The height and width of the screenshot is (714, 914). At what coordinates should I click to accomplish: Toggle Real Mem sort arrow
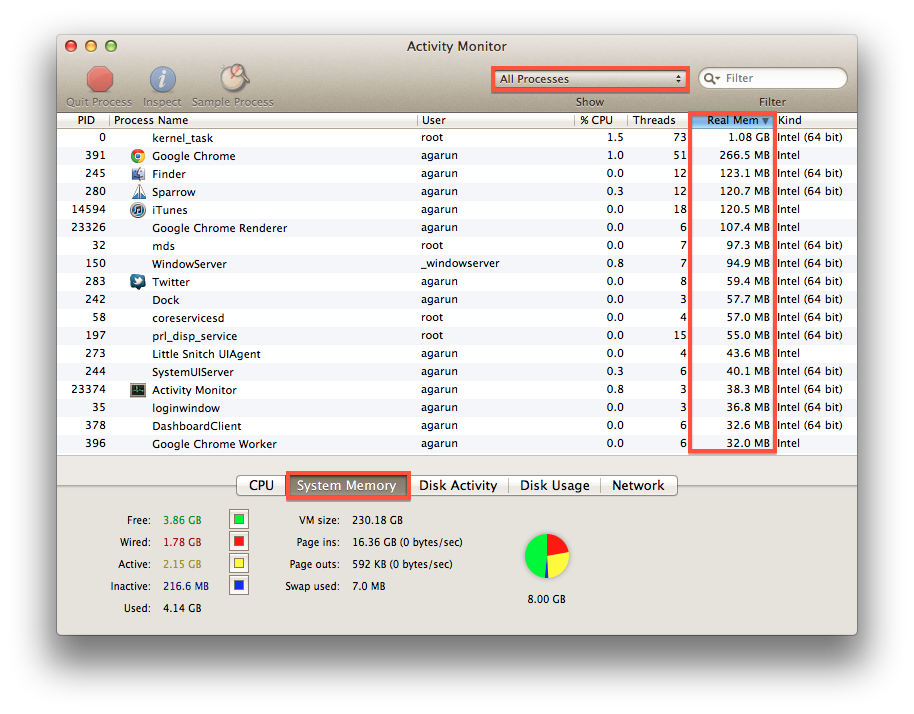[765, 121]
